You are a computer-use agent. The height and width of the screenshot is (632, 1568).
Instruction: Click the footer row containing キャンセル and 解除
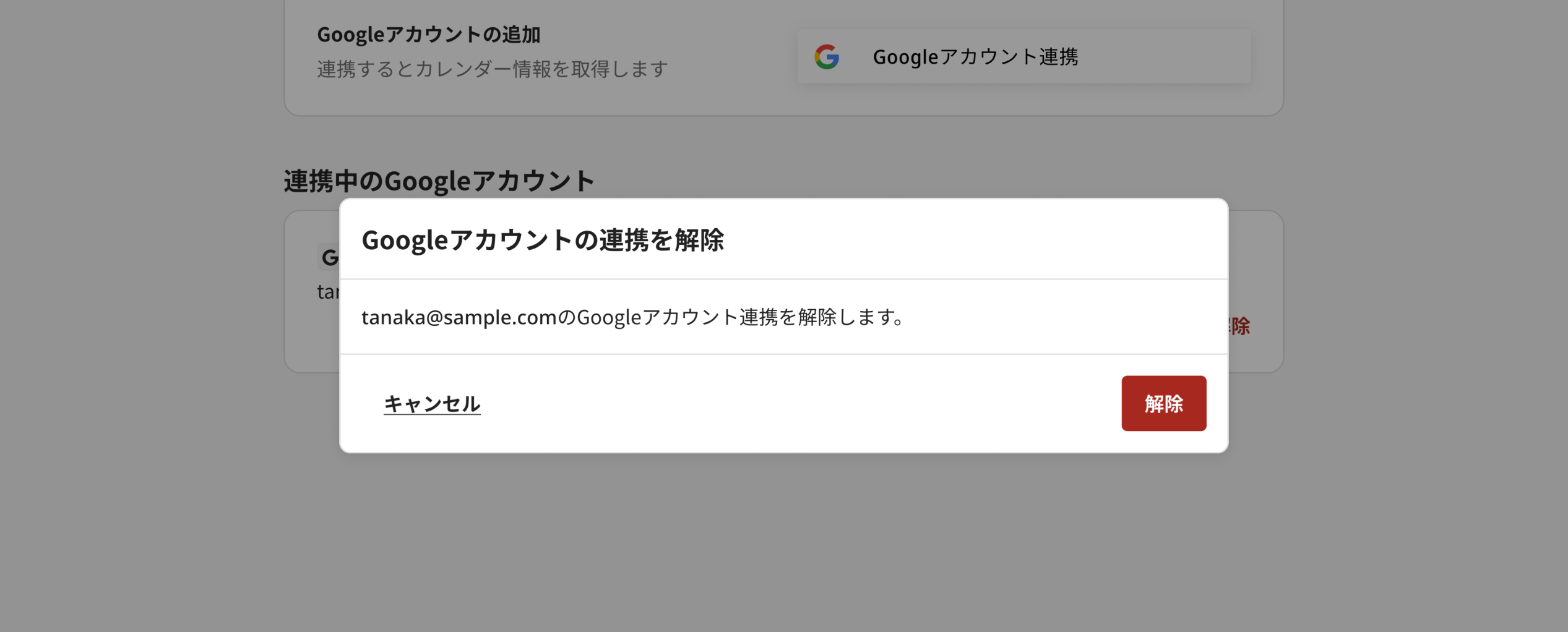(783, 403)
